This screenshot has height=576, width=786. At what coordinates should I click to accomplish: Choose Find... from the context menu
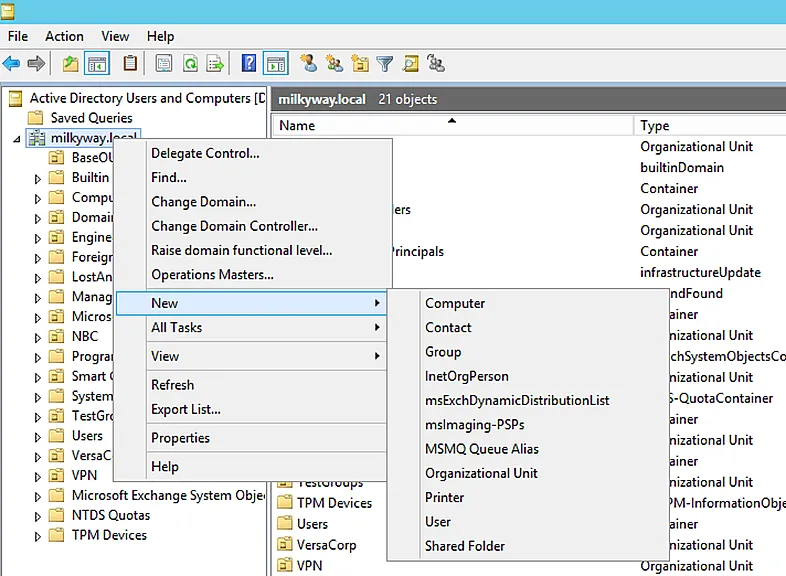(251, 177)
